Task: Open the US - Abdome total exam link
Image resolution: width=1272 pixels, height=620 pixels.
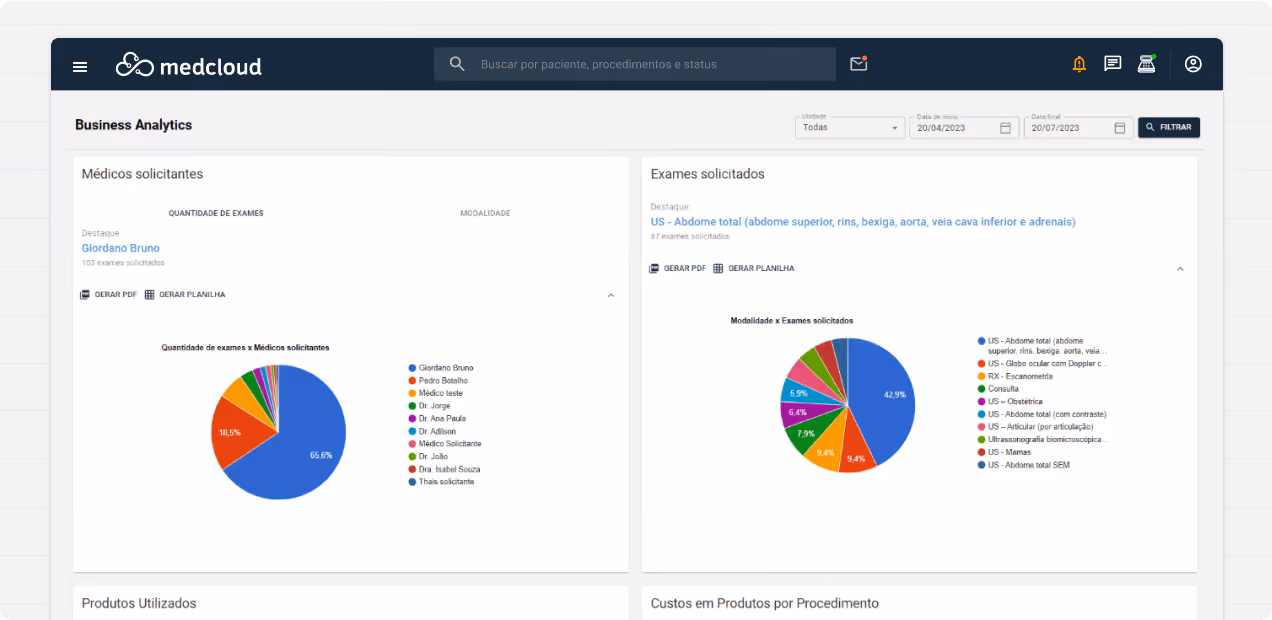Action: point(862,221)
